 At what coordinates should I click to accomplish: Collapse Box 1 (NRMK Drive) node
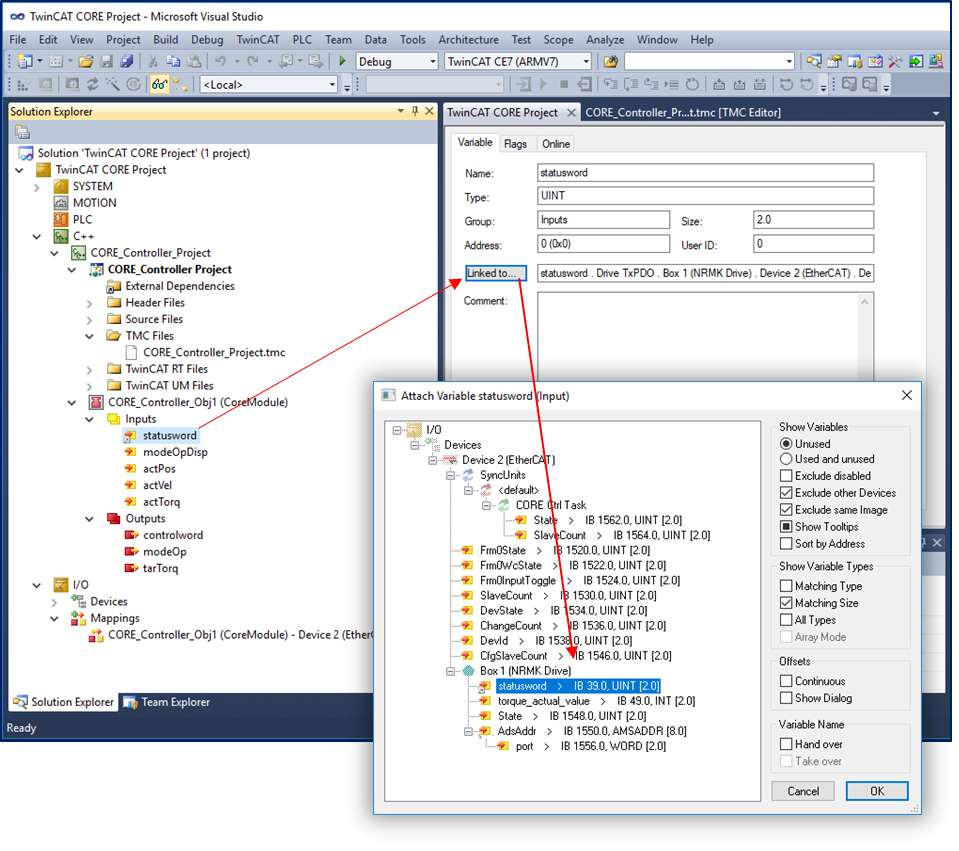[x=451, y=671]
